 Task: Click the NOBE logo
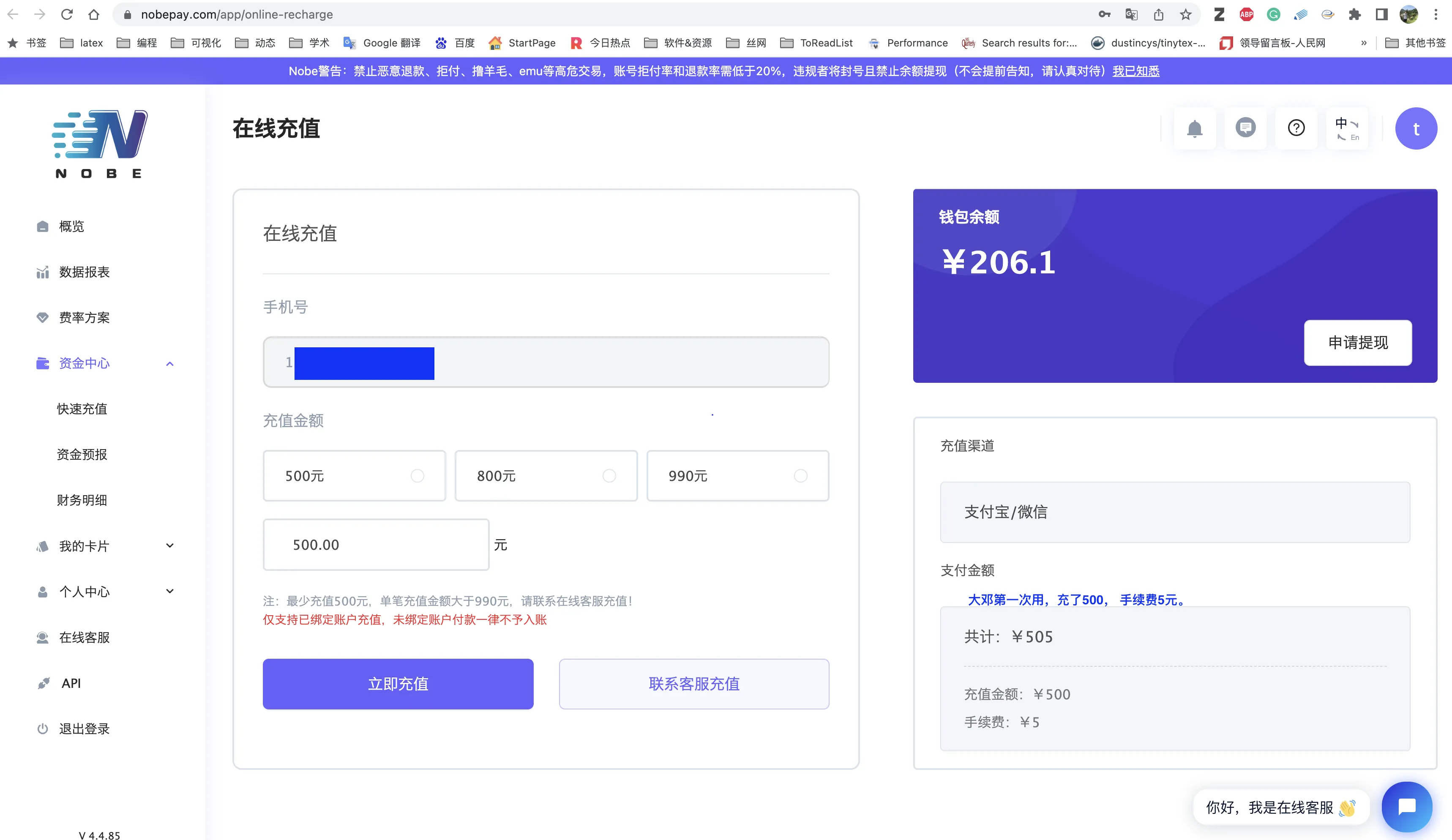click(x=99, y=144)
